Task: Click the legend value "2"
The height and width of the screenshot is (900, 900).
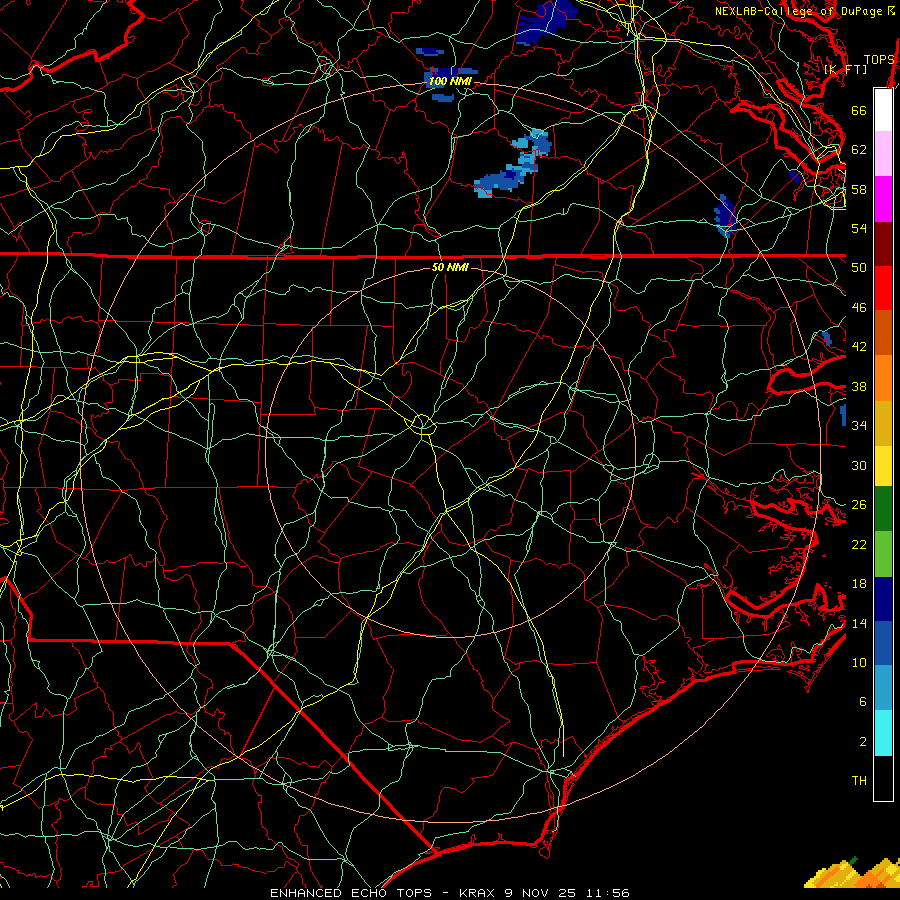Action: pos(862,741)
